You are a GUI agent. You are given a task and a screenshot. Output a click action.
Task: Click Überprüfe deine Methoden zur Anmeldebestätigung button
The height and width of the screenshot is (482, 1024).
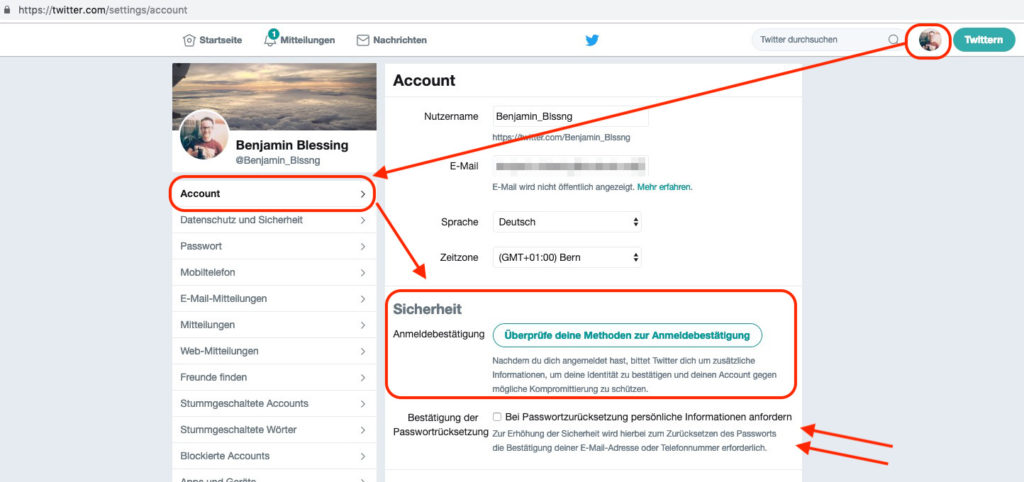coord(627,336)
